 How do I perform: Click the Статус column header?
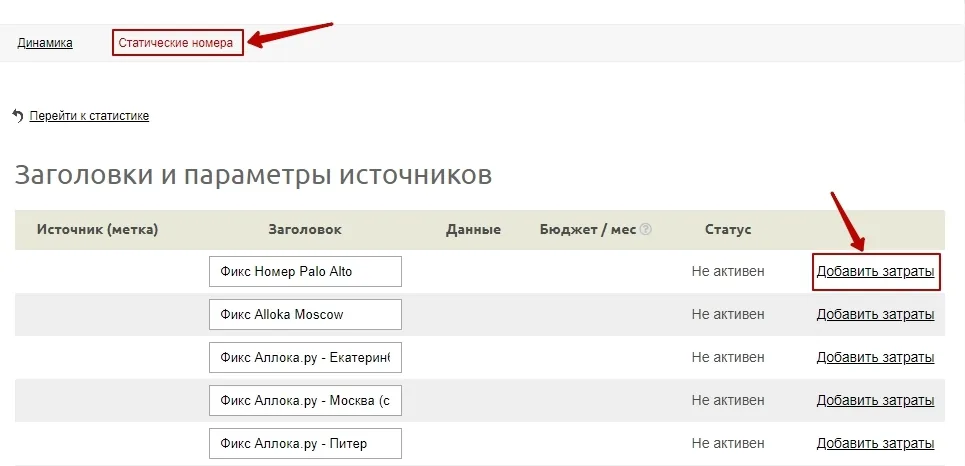pyautogui.click(x=728, y=230)
